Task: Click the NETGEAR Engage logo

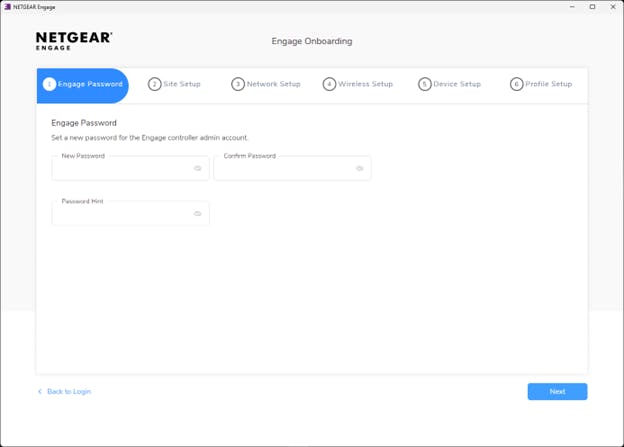Action: (74, 41)
